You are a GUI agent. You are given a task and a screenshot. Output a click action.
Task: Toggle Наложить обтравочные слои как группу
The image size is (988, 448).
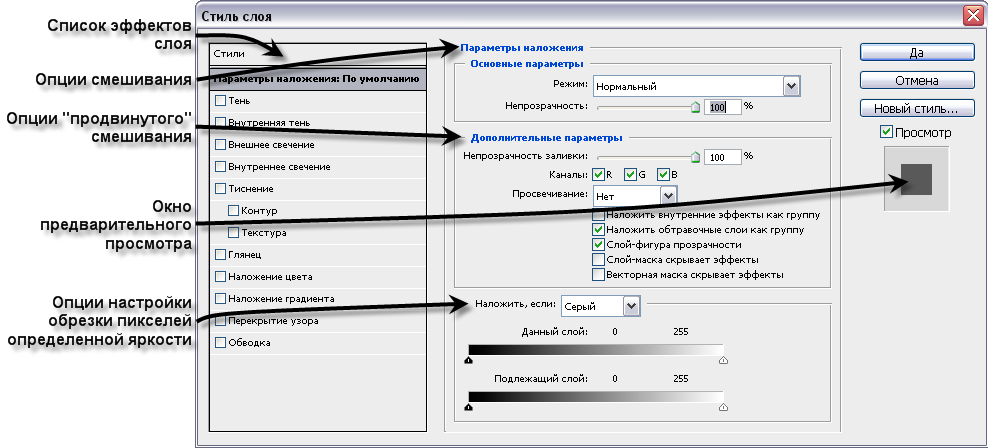[x=599, y=229]
